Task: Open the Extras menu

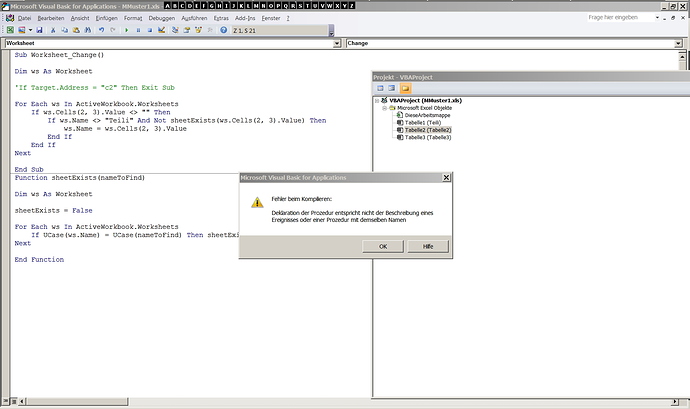Action: (x=221, y=18)
